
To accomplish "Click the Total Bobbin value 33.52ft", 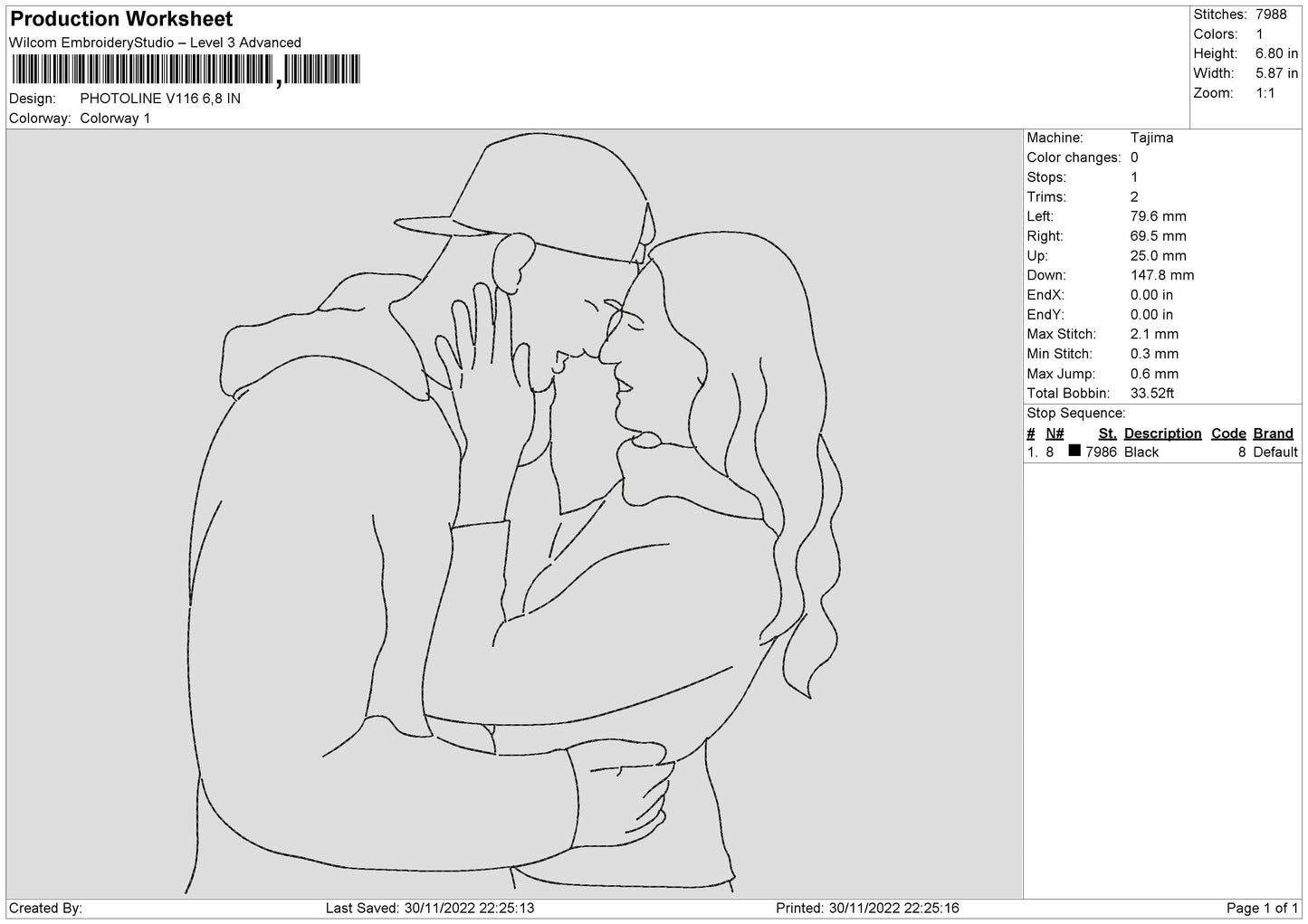I will [x=1152, y=395].
